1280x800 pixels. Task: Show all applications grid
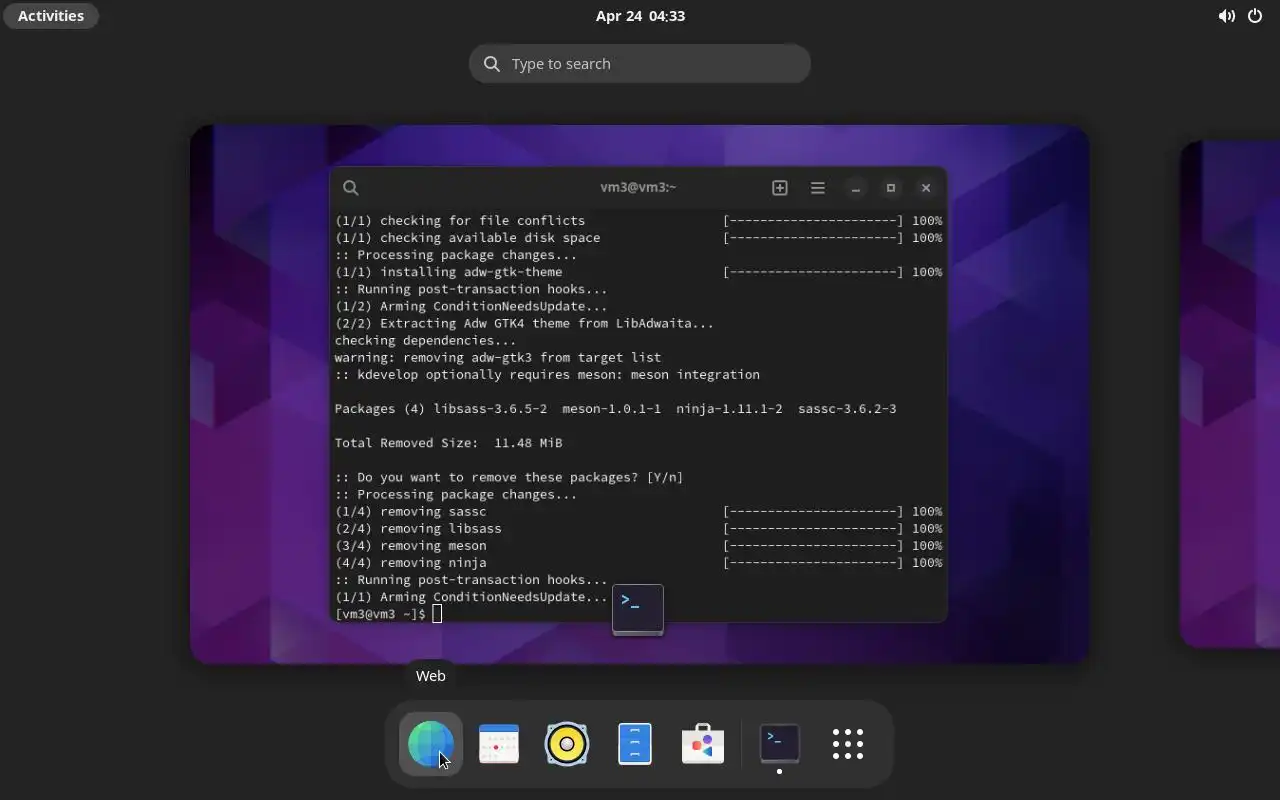pyautogui.click(x=848, y=744)
